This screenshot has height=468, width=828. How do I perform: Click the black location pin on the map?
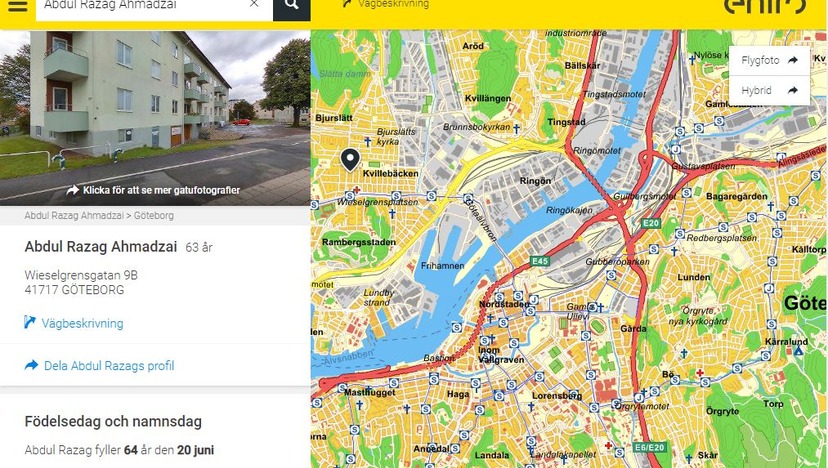pos(350,160)
